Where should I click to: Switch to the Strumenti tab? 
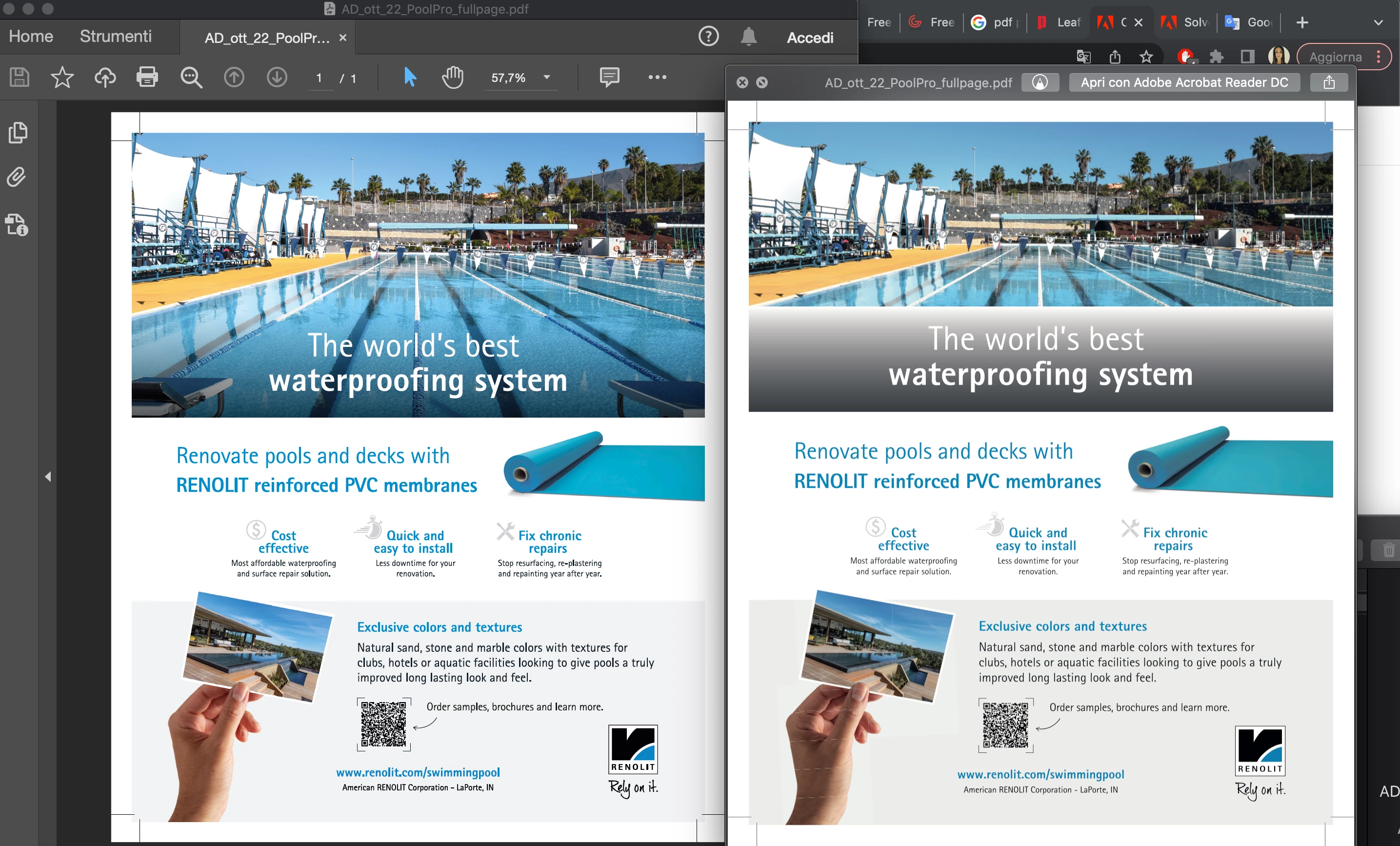(x=115, y=37)
